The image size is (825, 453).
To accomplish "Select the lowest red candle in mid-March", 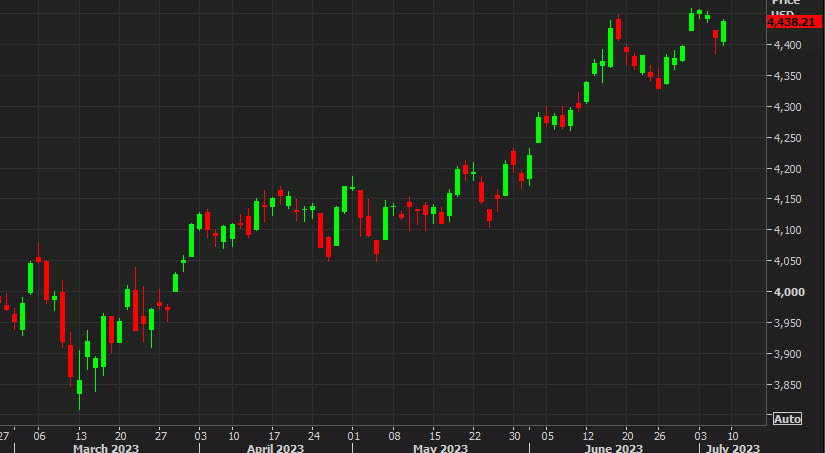I will tap(71, 362).
